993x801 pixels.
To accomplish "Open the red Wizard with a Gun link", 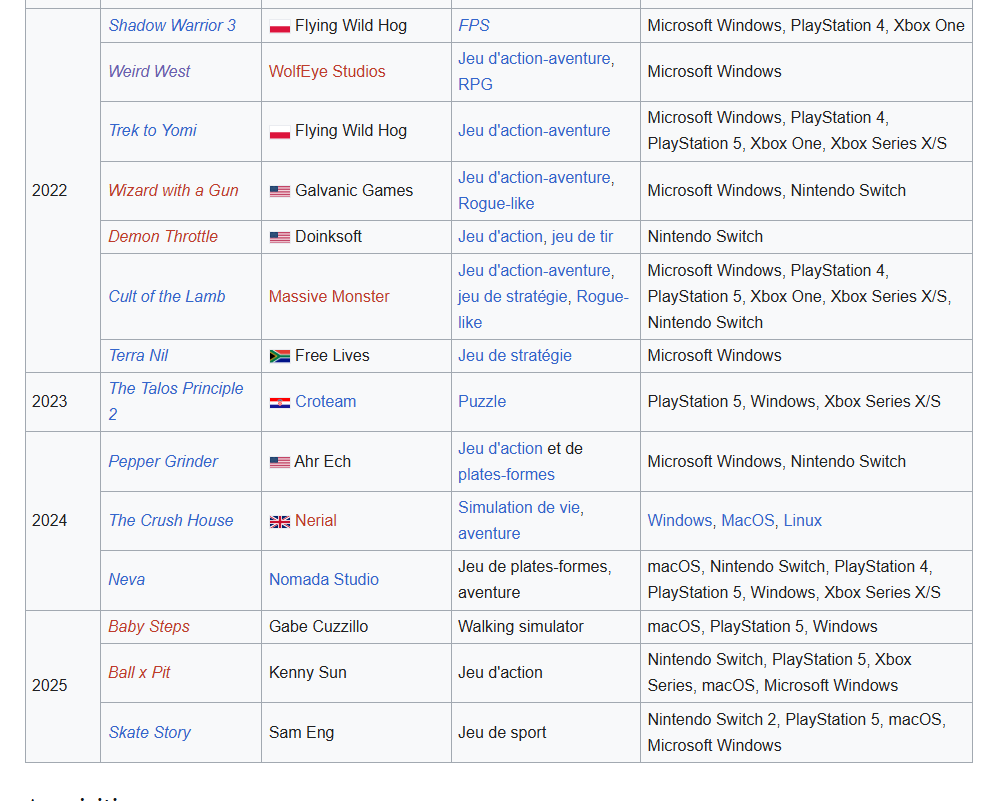I will (x=173, y=191).
